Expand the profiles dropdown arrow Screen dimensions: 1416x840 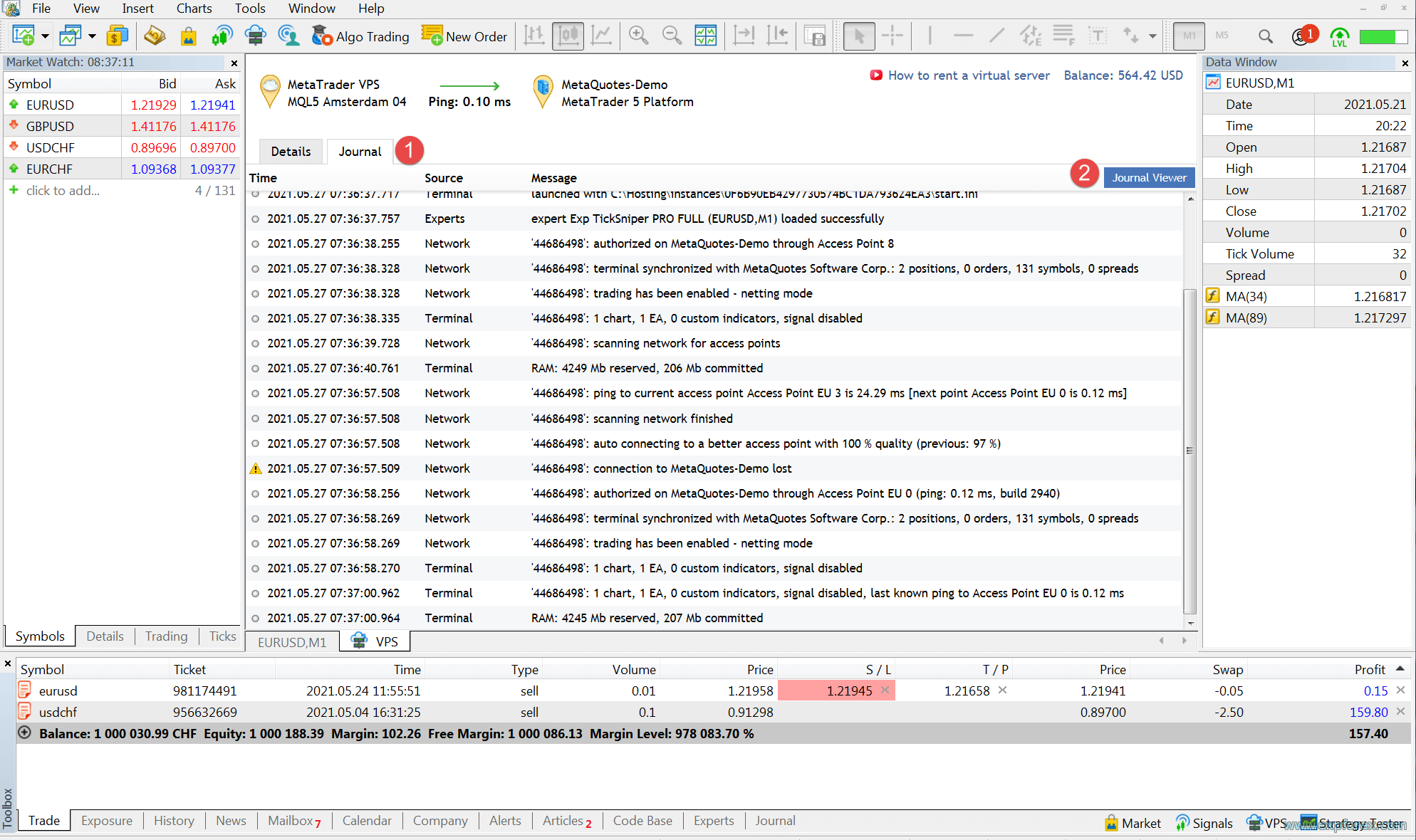92,36
